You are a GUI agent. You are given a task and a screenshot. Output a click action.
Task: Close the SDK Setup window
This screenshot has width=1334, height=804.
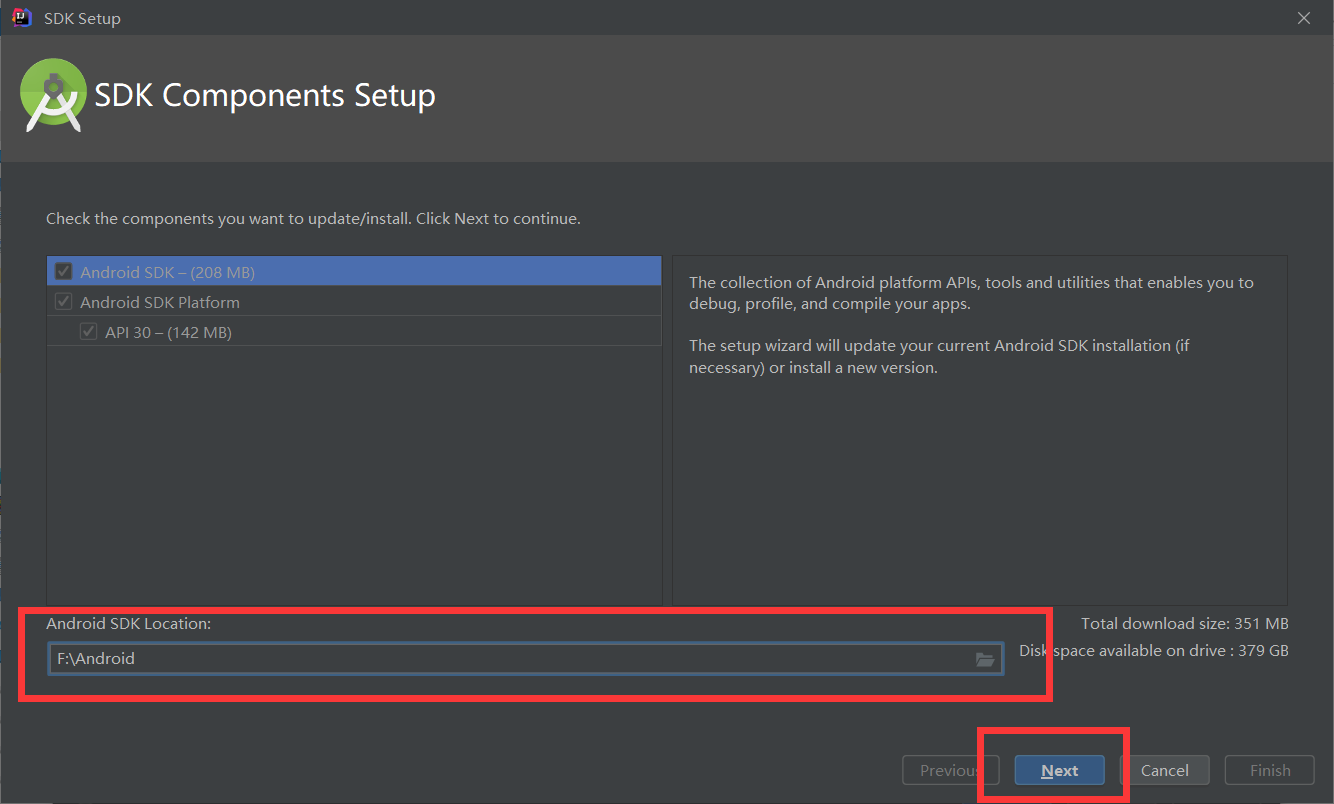coord(1303,18)
